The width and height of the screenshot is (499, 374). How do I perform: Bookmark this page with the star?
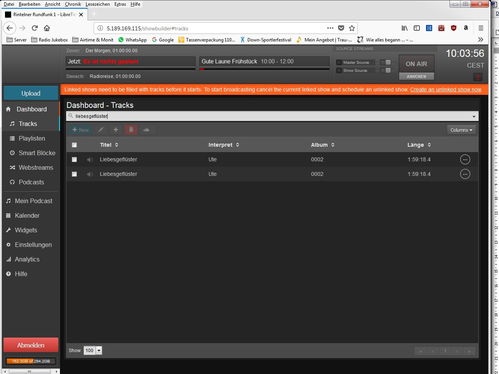click(x=352, y=28)
